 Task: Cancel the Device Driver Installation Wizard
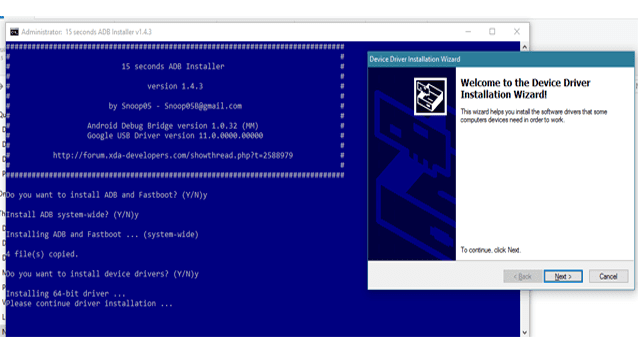608,276
